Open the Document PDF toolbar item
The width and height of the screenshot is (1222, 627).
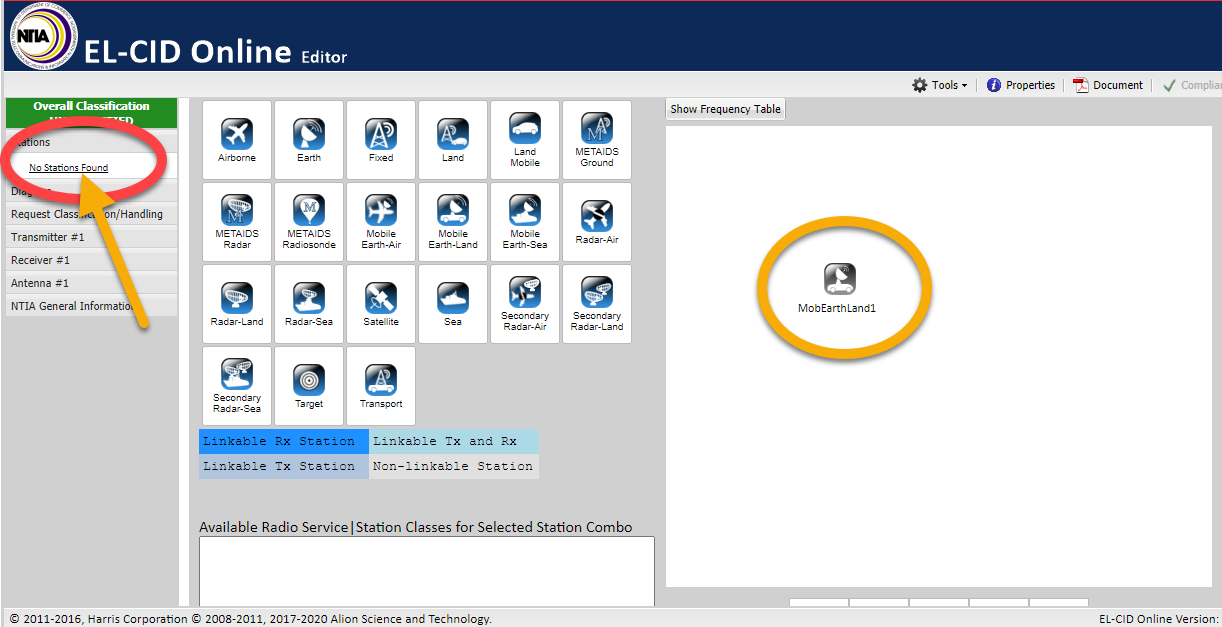pos(1108,85)
